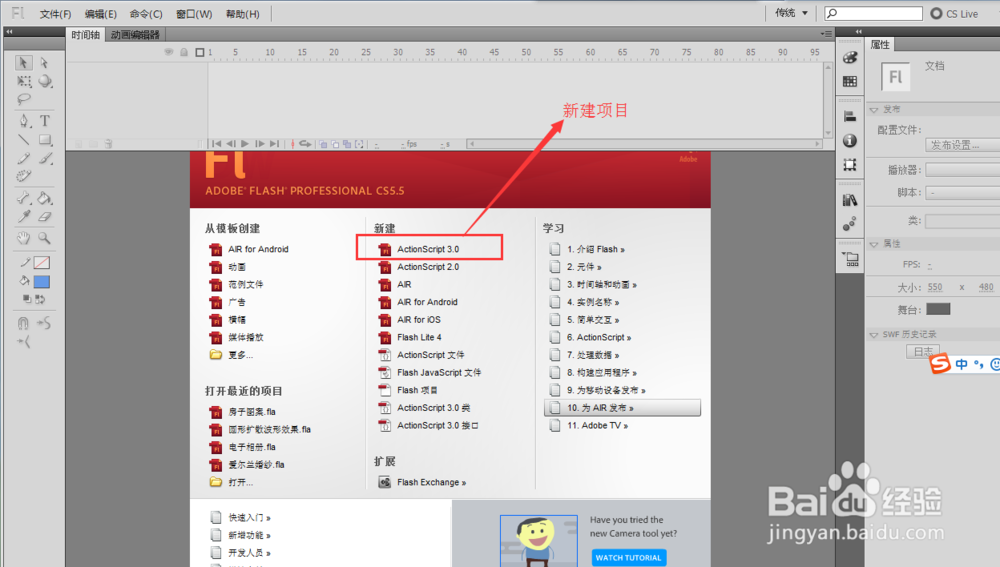
Task: Select the Hand tool
Action: (x=24, y=238)
